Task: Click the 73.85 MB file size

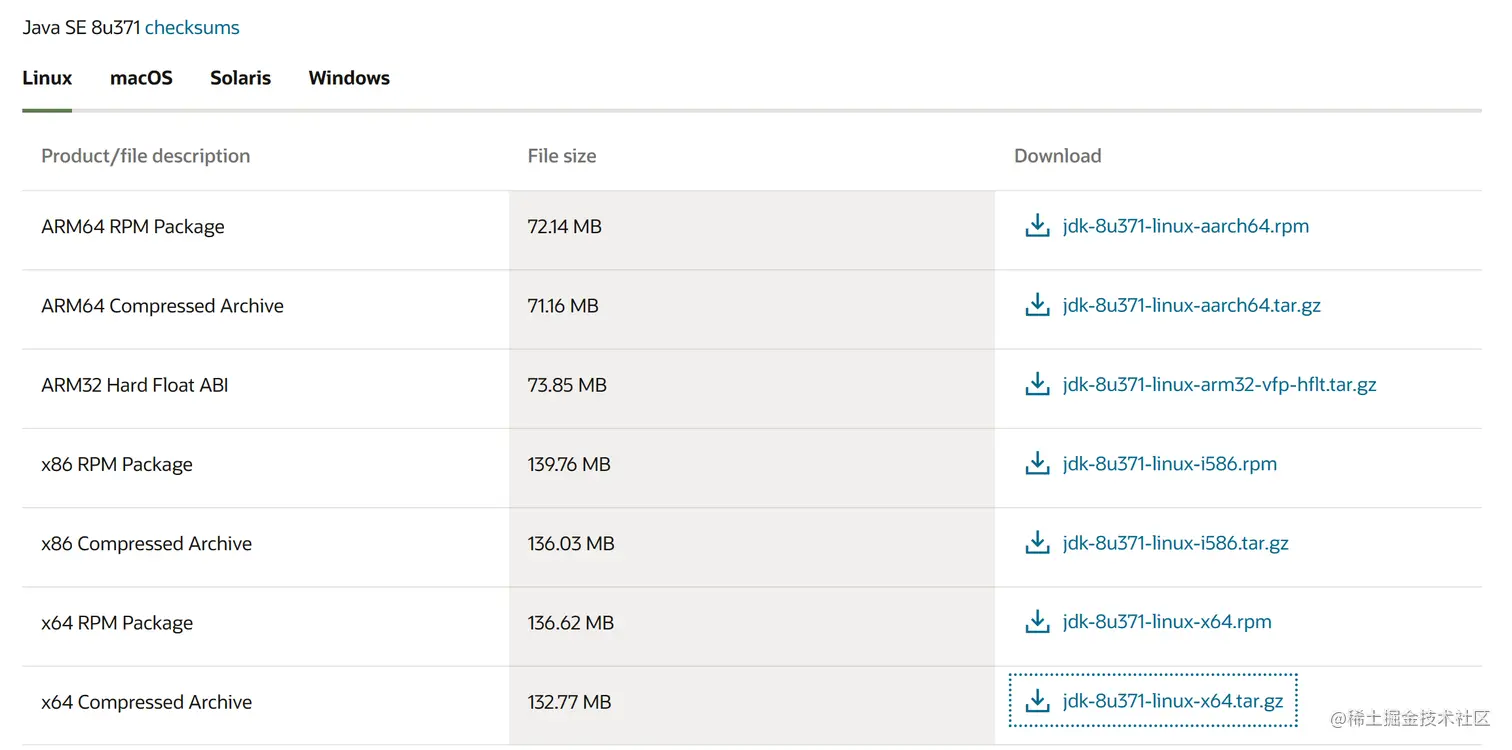Action: click(567, 385)
